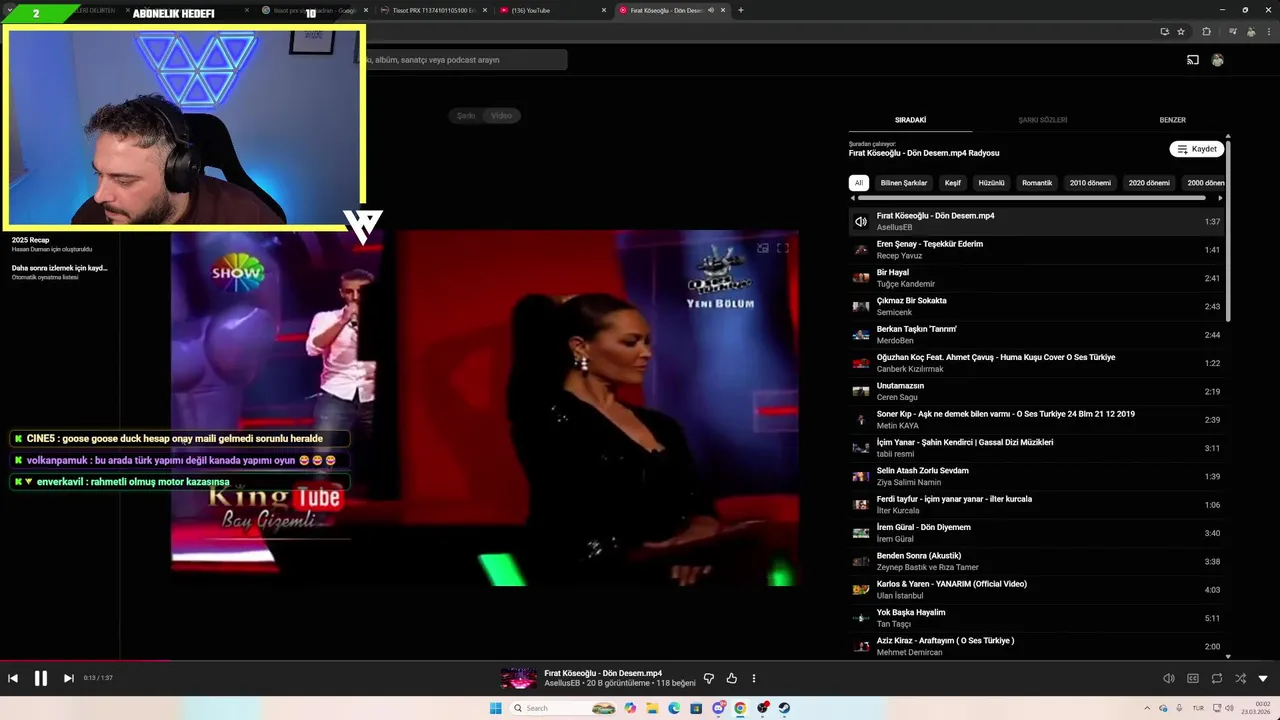The height and width of the screenshot is (720, 1280).
Task: Play Çıkmaz Bir Sokakta by Semicenk
Action: tap(1036, 306)
